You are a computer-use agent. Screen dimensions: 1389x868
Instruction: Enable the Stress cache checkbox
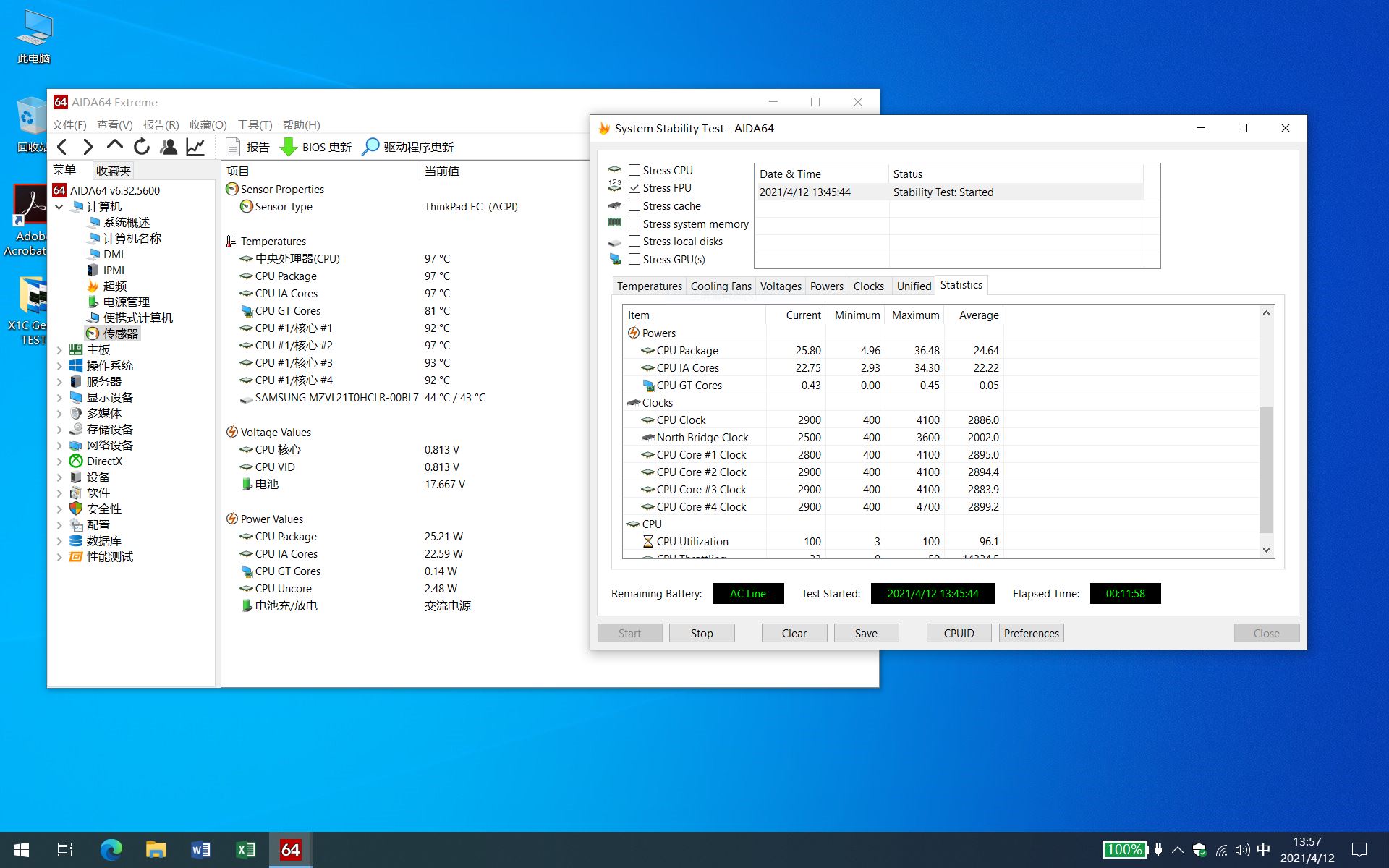point(634,205)
